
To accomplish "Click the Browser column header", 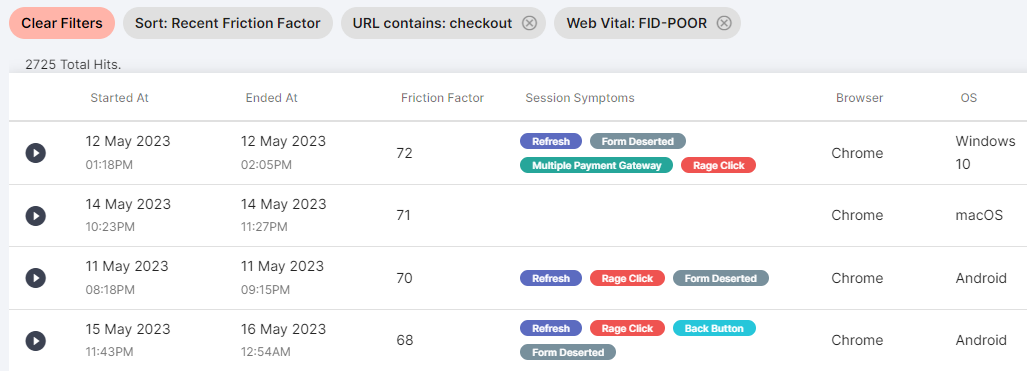I will tap(859, 98).
